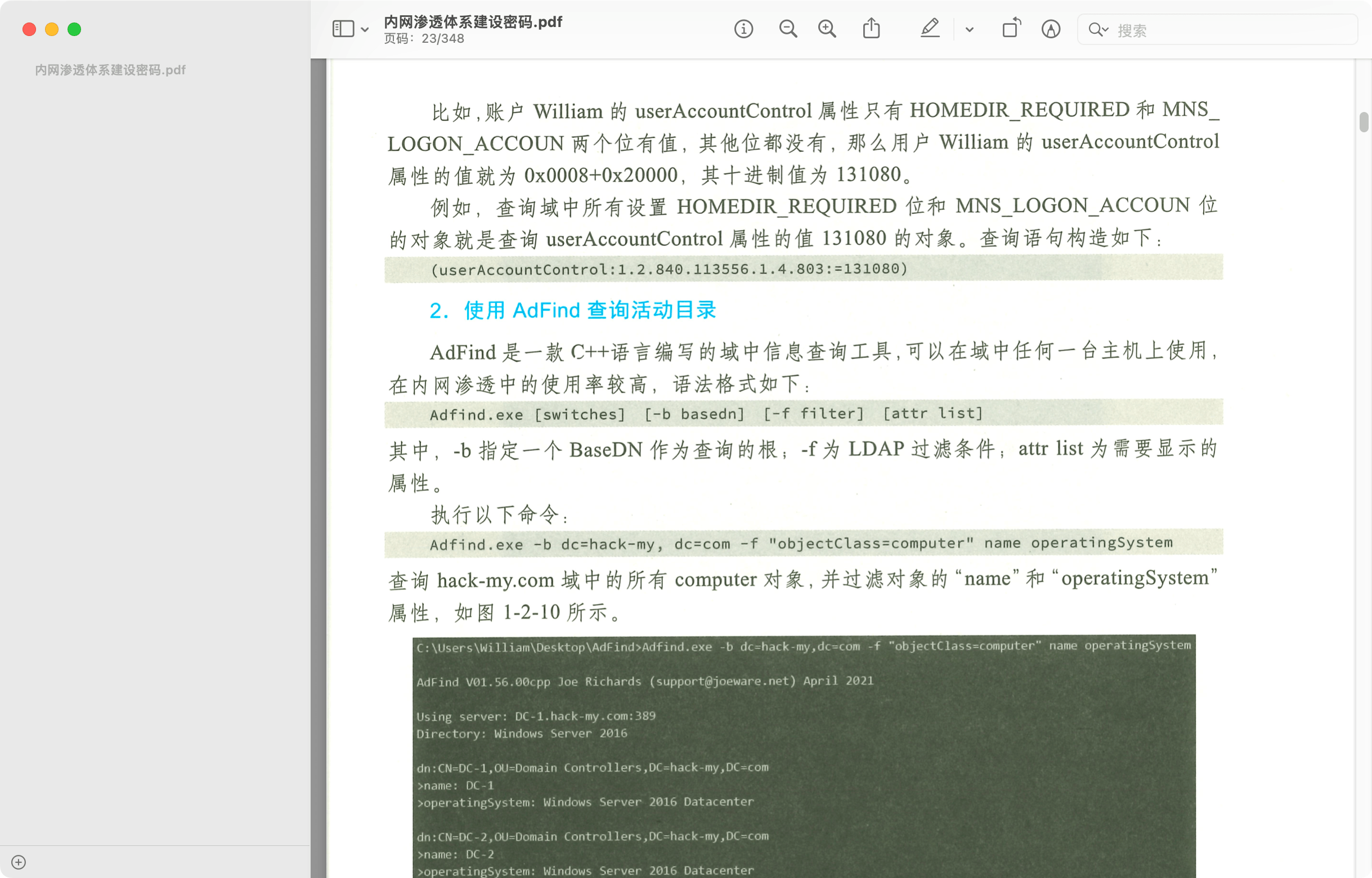Open sidebar view options chevron
The width and height of the screenshot is (1372, 878).
click(365, 30)
